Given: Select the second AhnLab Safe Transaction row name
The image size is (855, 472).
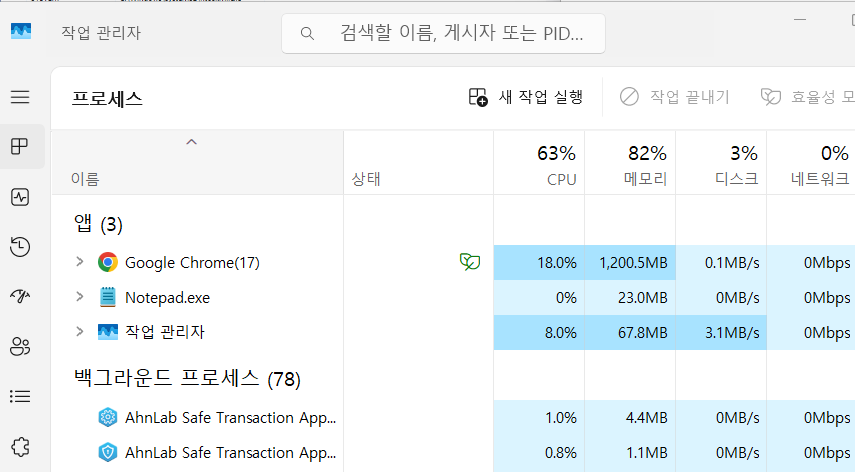Looking at the screenshot, I should point(230,452).
